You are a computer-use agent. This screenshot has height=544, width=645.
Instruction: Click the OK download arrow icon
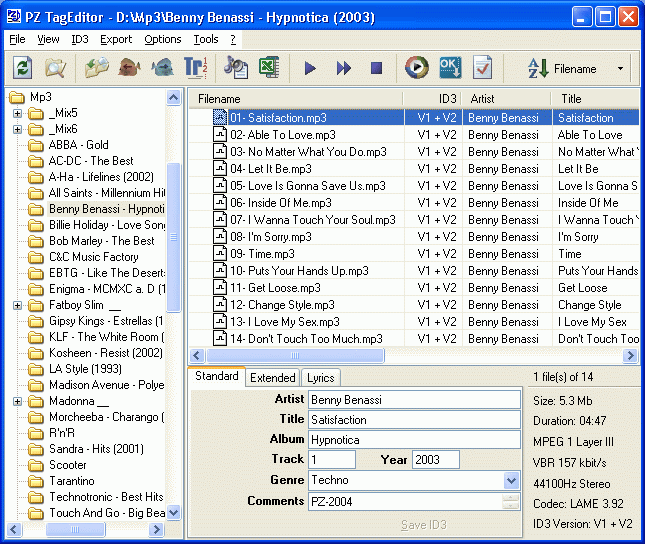tap(450, 67)
